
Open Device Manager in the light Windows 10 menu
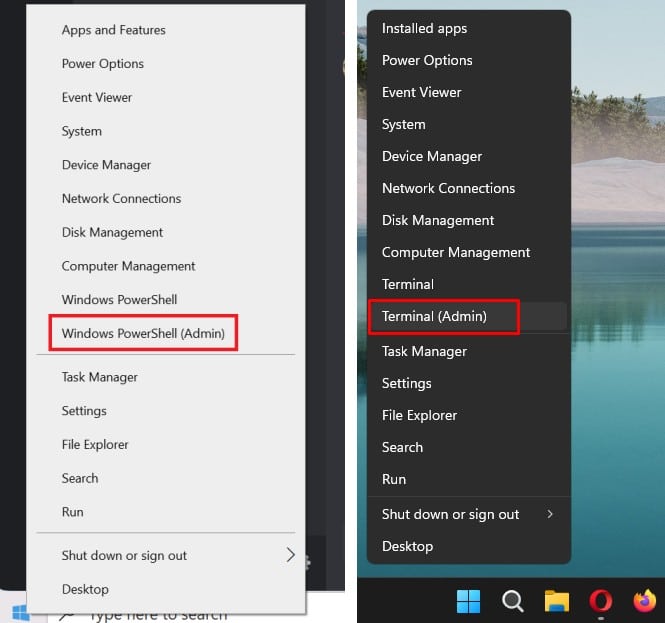click(166, 165)
